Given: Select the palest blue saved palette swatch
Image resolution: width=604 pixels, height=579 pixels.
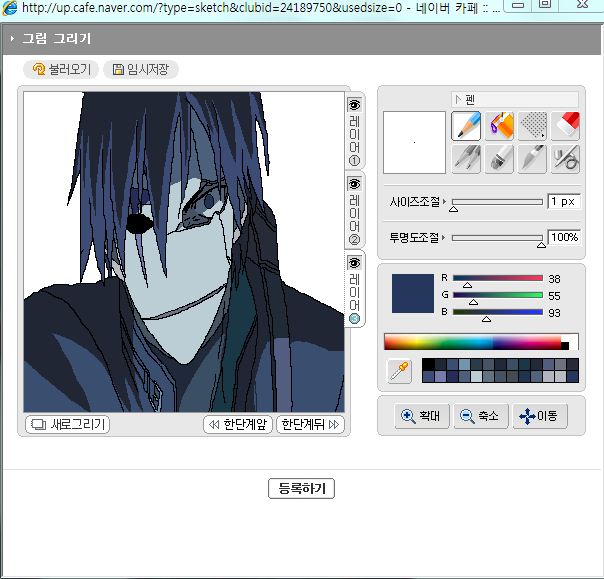Looking at the screenshot, I should (476, 376).
